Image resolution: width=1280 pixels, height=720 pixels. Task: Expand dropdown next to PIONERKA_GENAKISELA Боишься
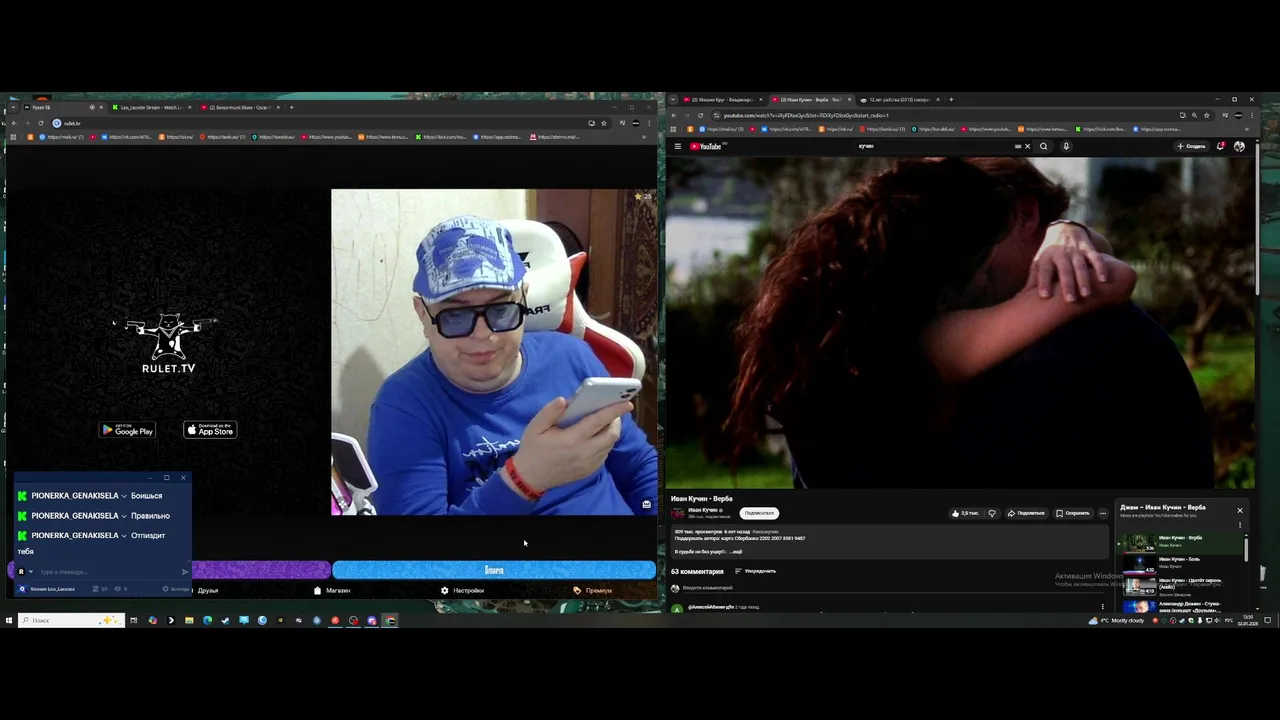[124, 496]
